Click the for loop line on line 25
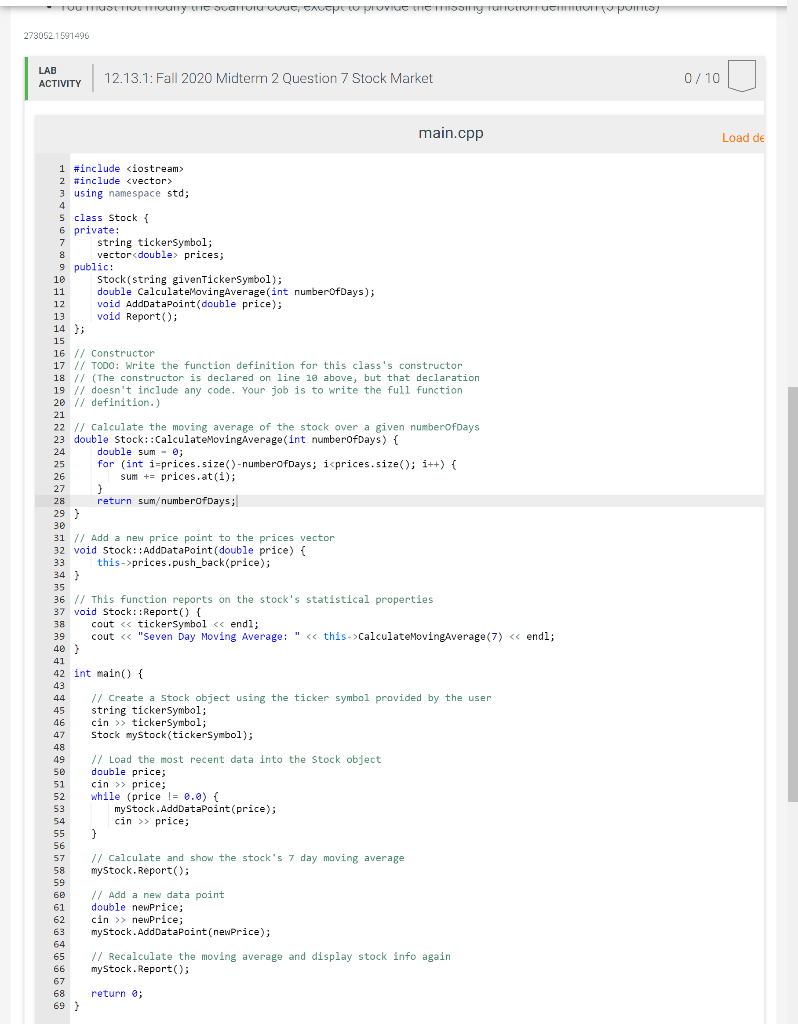The width and height of the screenshot is (798, 1024). [x=276, y=464]
